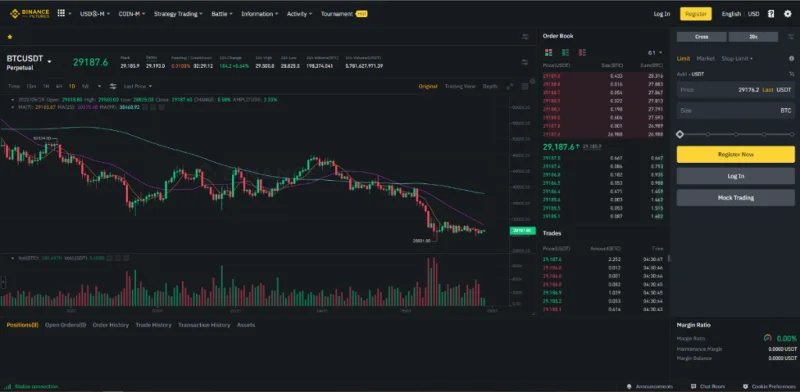
Task: Select the Market order tab
Action: 706,59
